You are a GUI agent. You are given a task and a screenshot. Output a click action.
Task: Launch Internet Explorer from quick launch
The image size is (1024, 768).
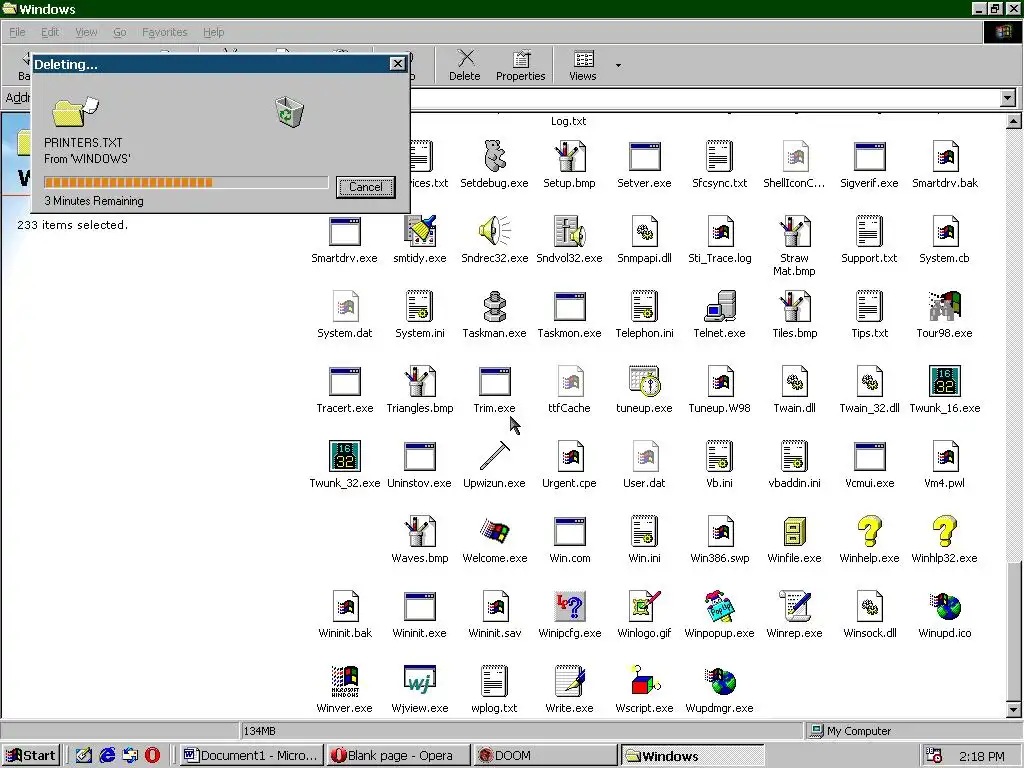pyautogui.click(x=107, y=756)
